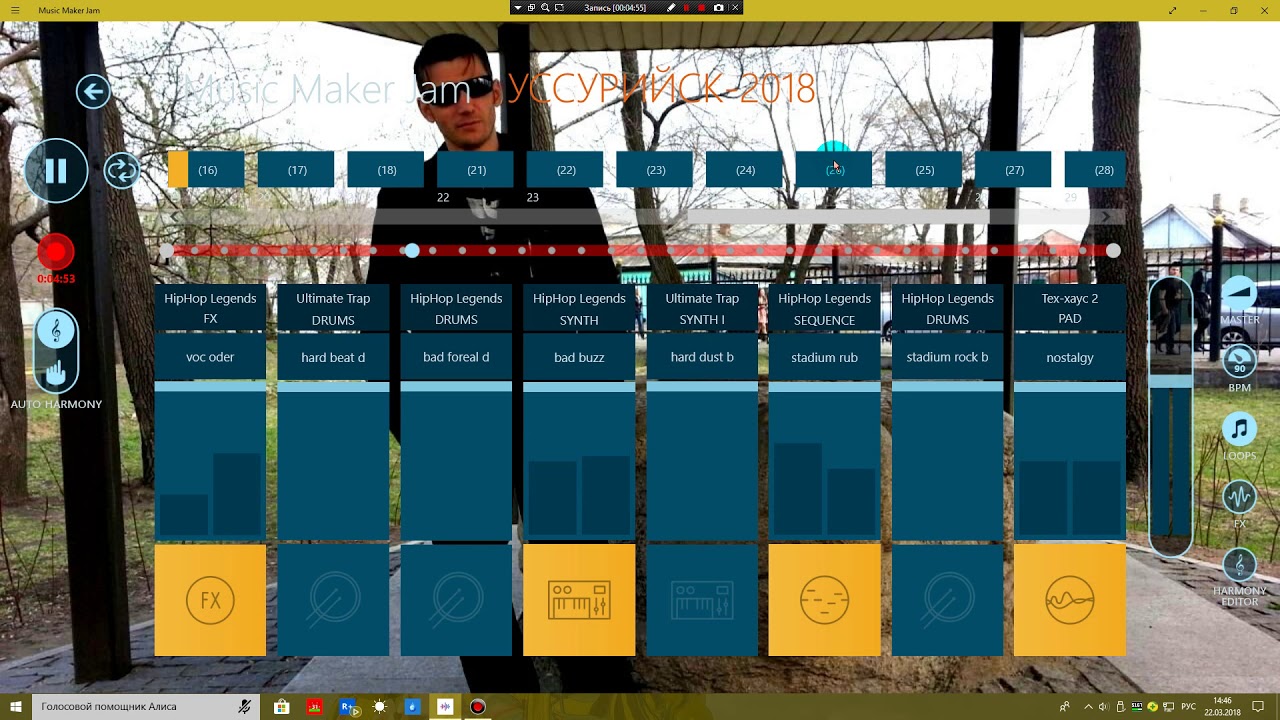Toggle the Auto Harmony switch
Viewport: 1280px width, 720px height.
click(56, 351)
